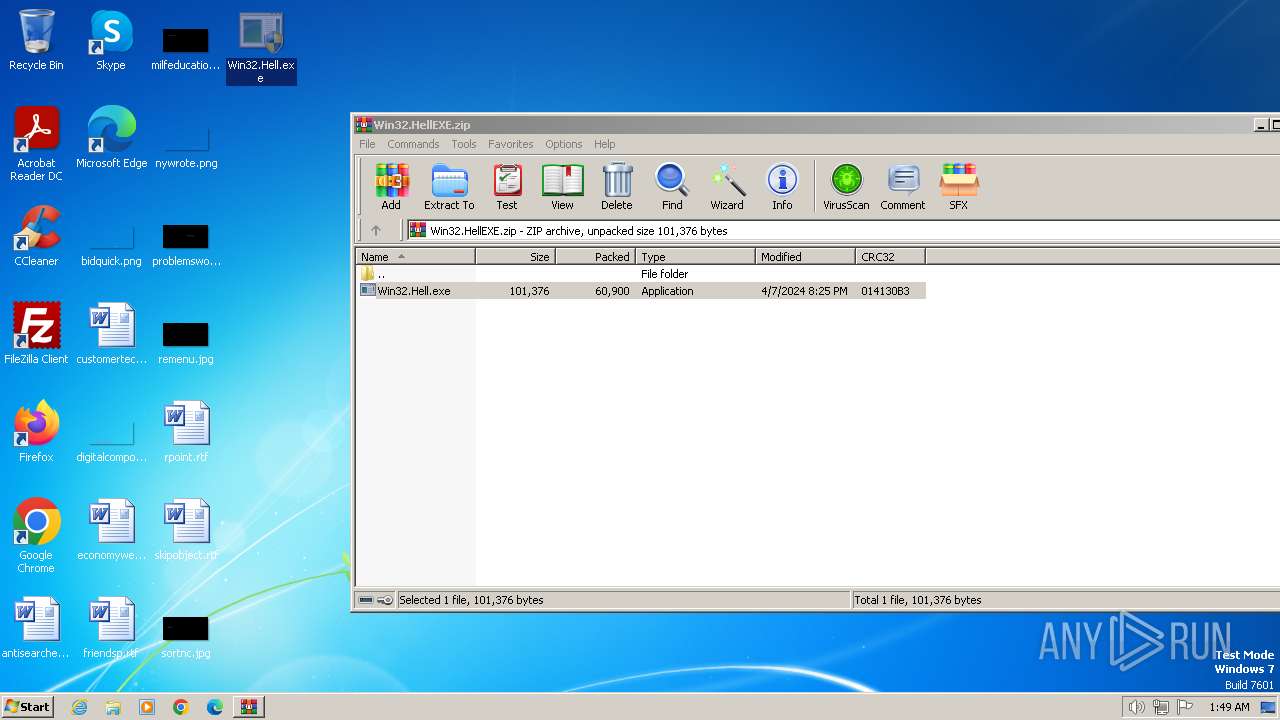This screenshot has width=1280, height=720.
Task: Select the FileZilla Client shortcut
Action: [36, 335]
